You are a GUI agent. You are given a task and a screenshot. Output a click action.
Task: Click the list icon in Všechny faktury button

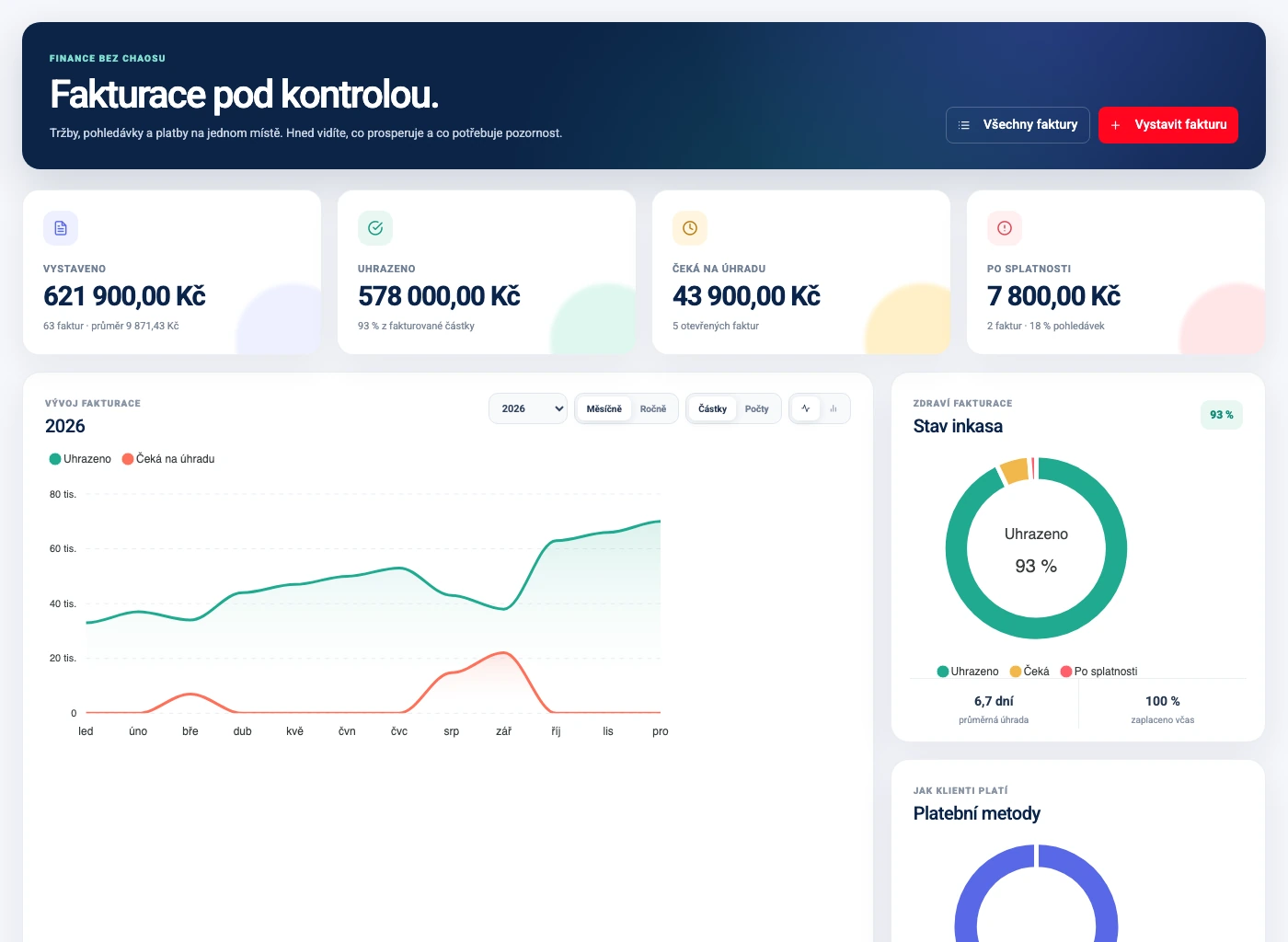[964, 125]
